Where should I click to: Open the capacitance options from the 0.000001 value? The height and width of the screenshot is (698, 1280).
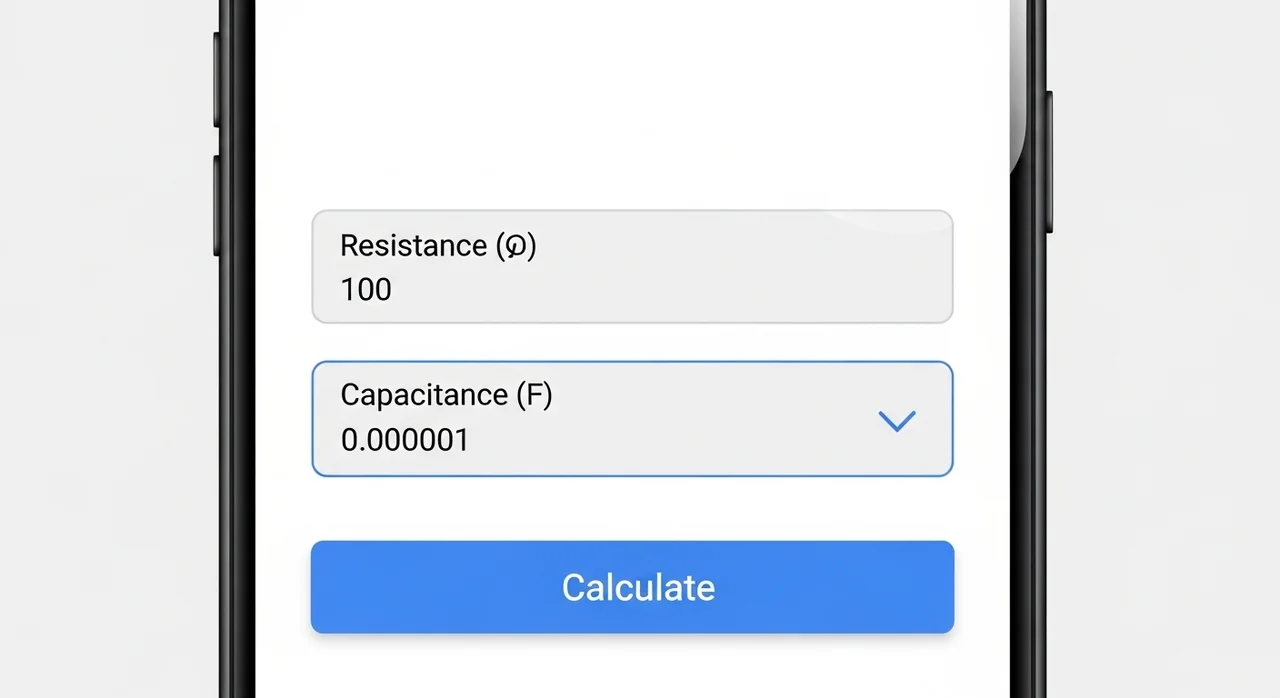pos(405,440)
